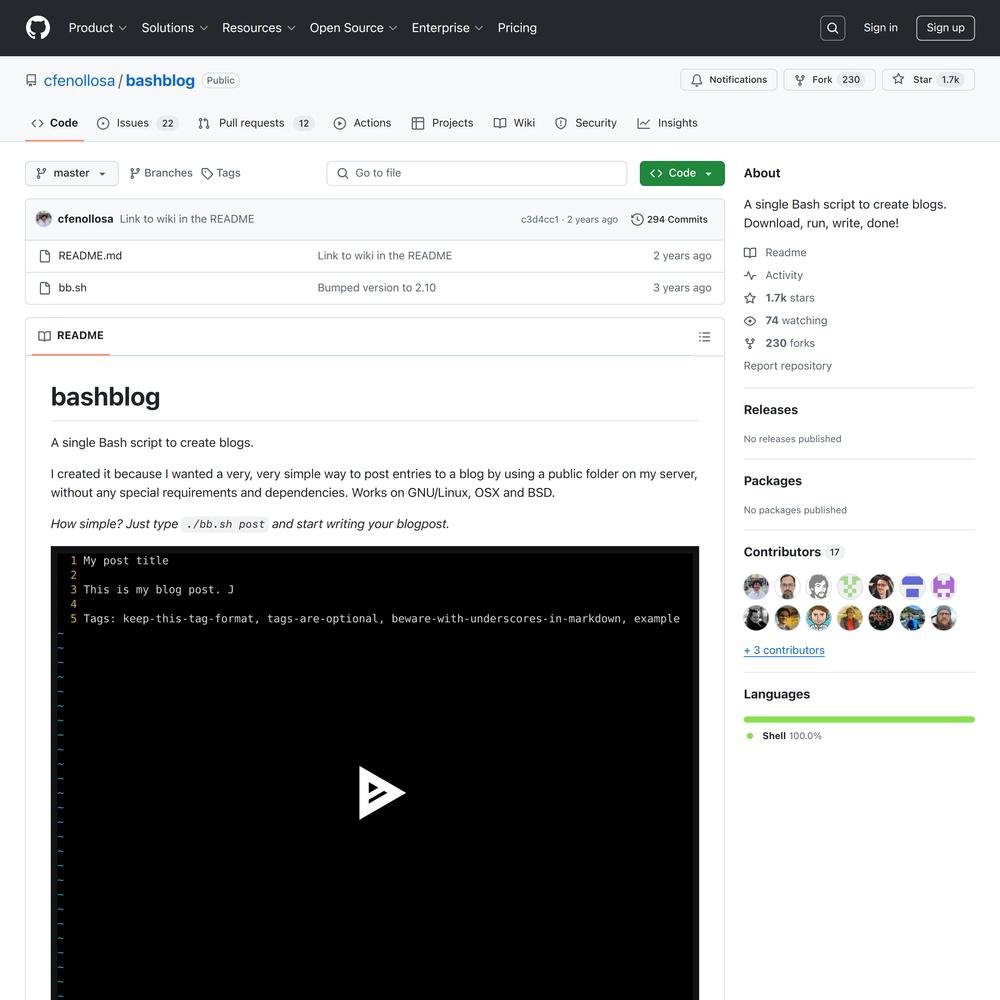Screen dimensions: 1000x1000
Task: Click the first contributor avatar
Action: click(x=756, y=587)
